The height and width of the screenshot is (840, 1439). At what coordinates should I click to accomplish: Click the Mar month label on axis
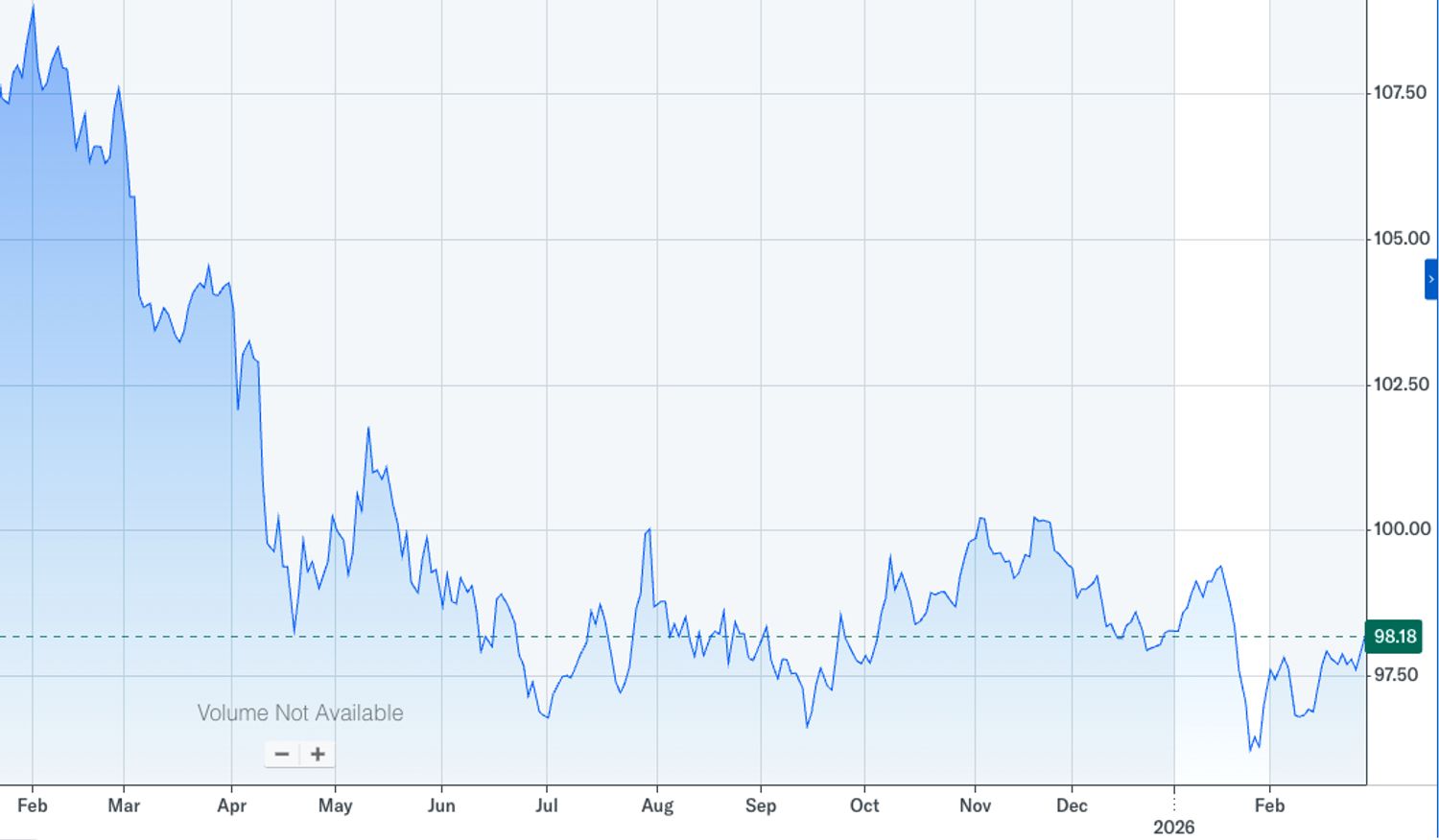(124, 805)
